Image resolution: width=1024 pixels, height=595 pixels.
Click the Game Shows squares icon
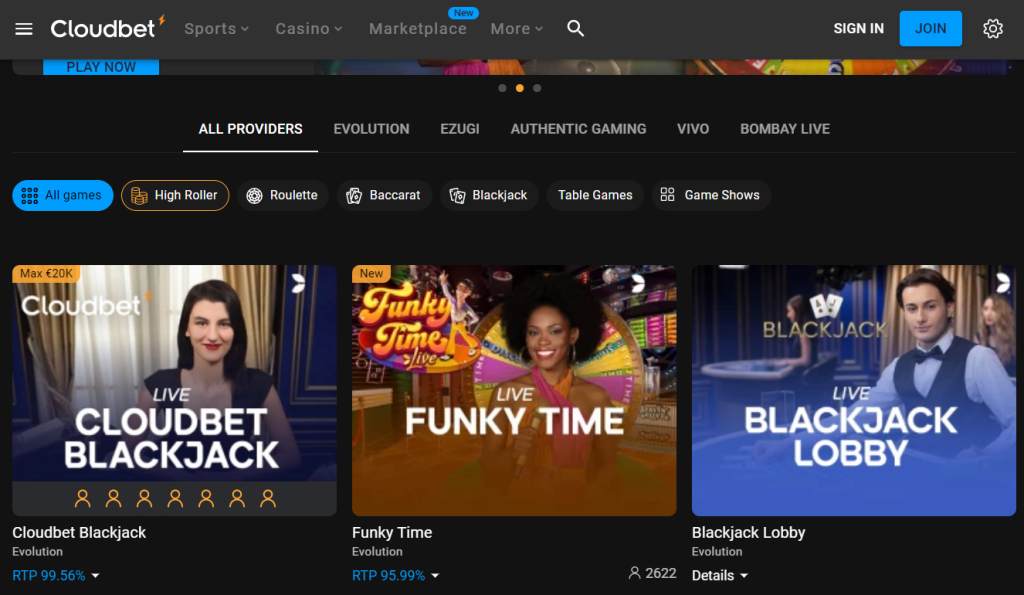667,195
